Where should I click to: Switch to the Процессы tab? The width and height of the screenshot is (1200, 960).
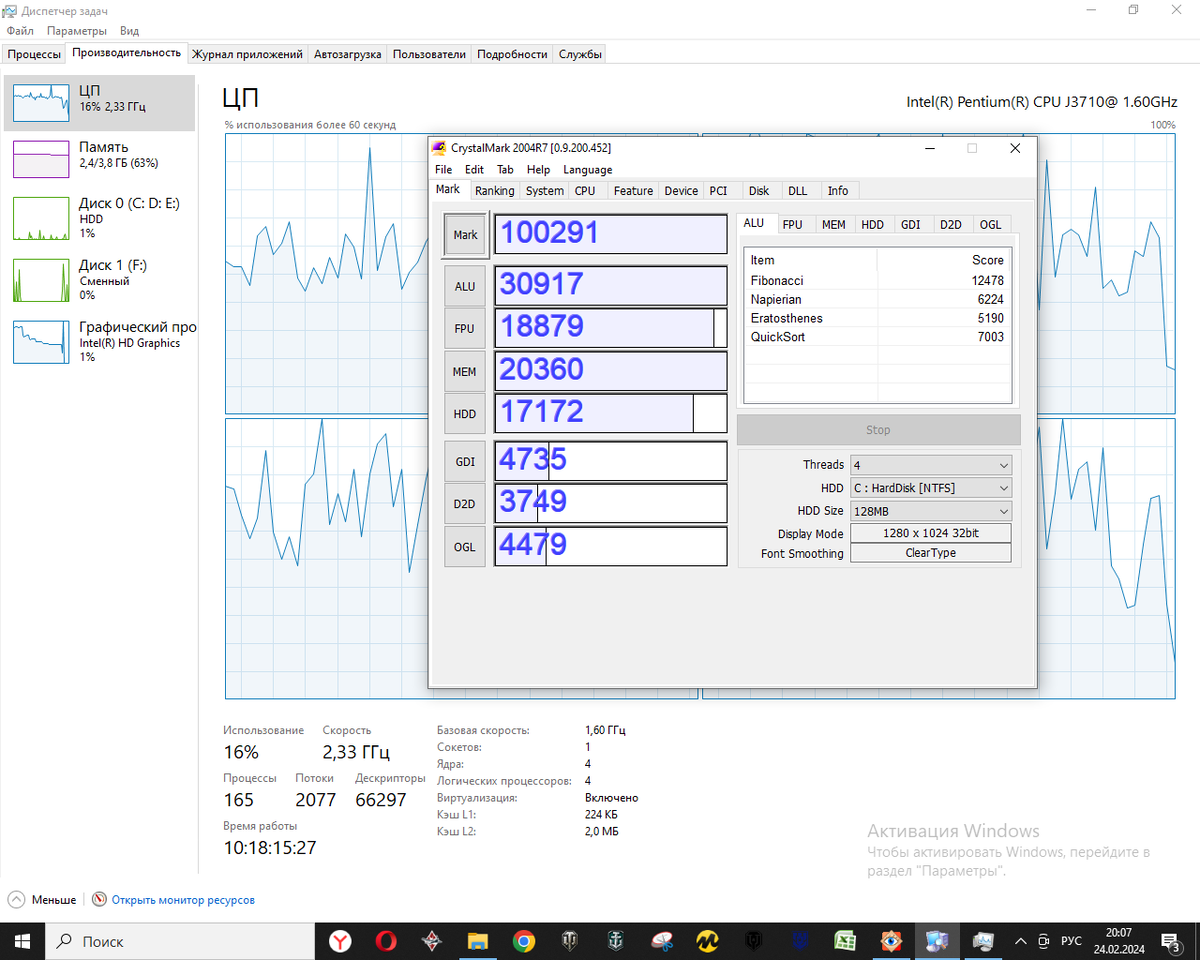point(34,54)
